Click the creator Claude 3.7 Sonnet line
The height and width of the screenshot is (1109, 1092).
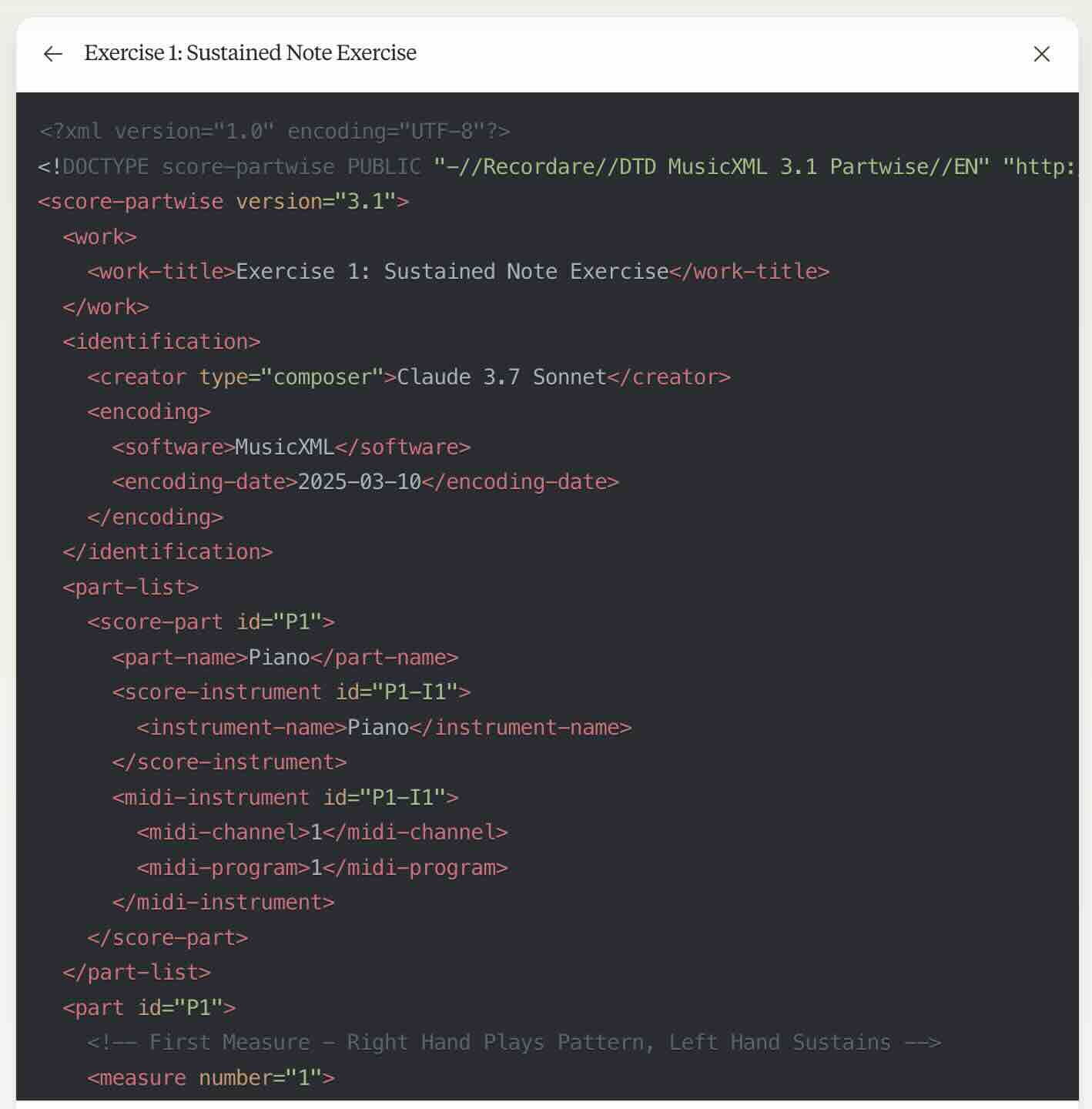pyautogui.click(x=409, y=377)
